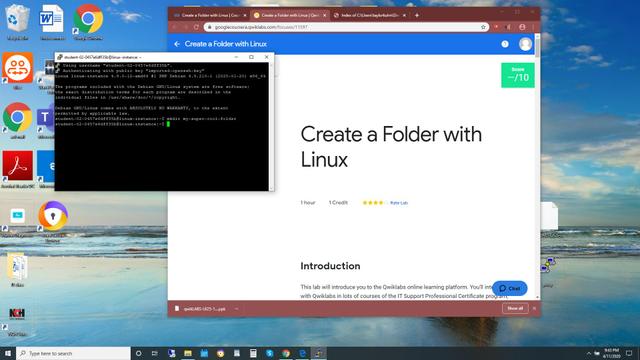Show hidden system tray icons
The image size is (640, 360).
[589, 353]
